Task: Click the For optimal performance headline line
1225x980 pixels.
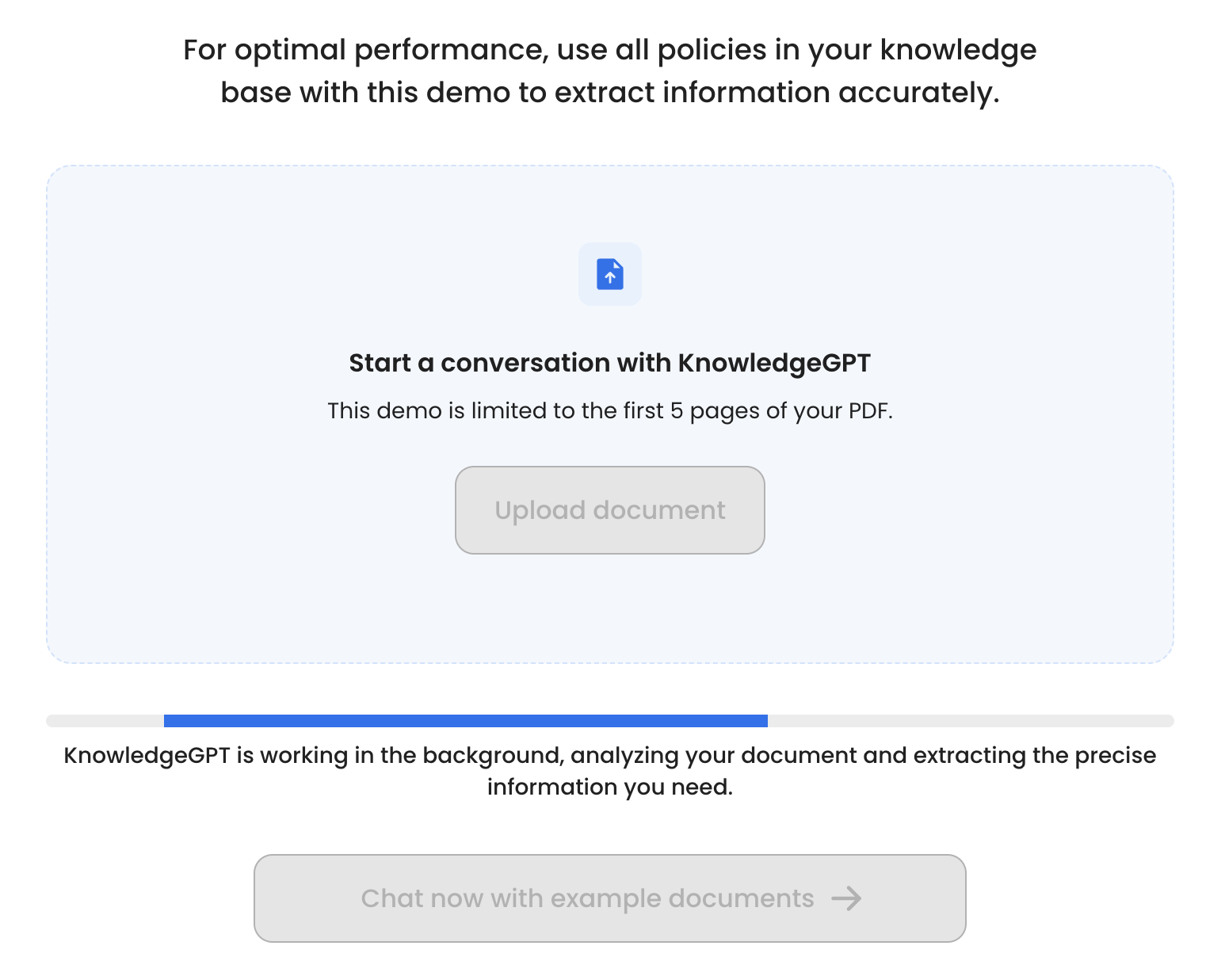Action: click(x=609, y=50)
